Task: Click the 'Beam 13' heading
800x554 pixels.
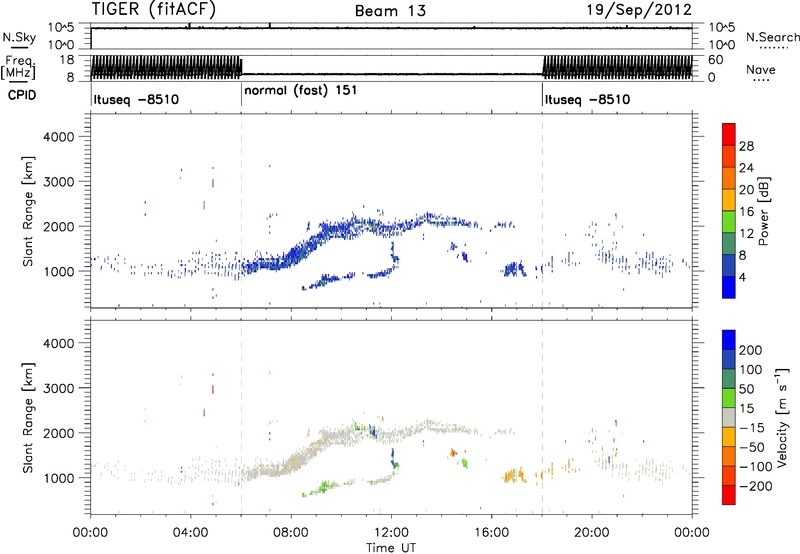Action: [390, 11]
